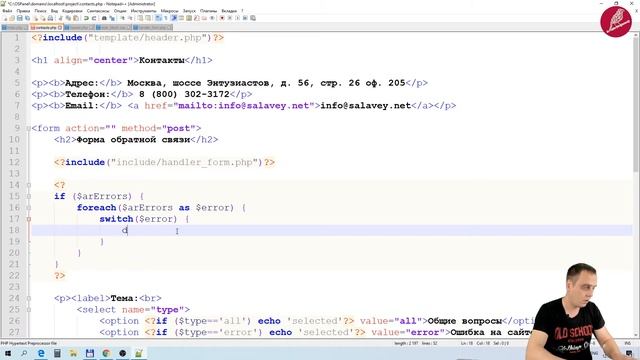Click 'Форма обратной связи' text on line 10
The height and width of the screenshot is (360, 640).
pyautogui.click(x=133, y=140)
